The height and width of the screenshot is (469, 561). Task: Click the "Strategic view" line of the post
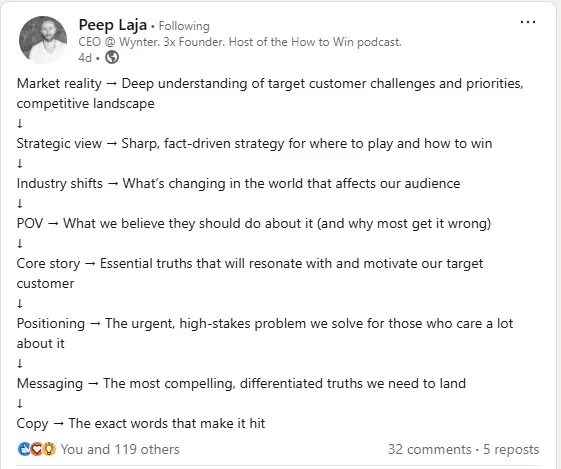254,143
